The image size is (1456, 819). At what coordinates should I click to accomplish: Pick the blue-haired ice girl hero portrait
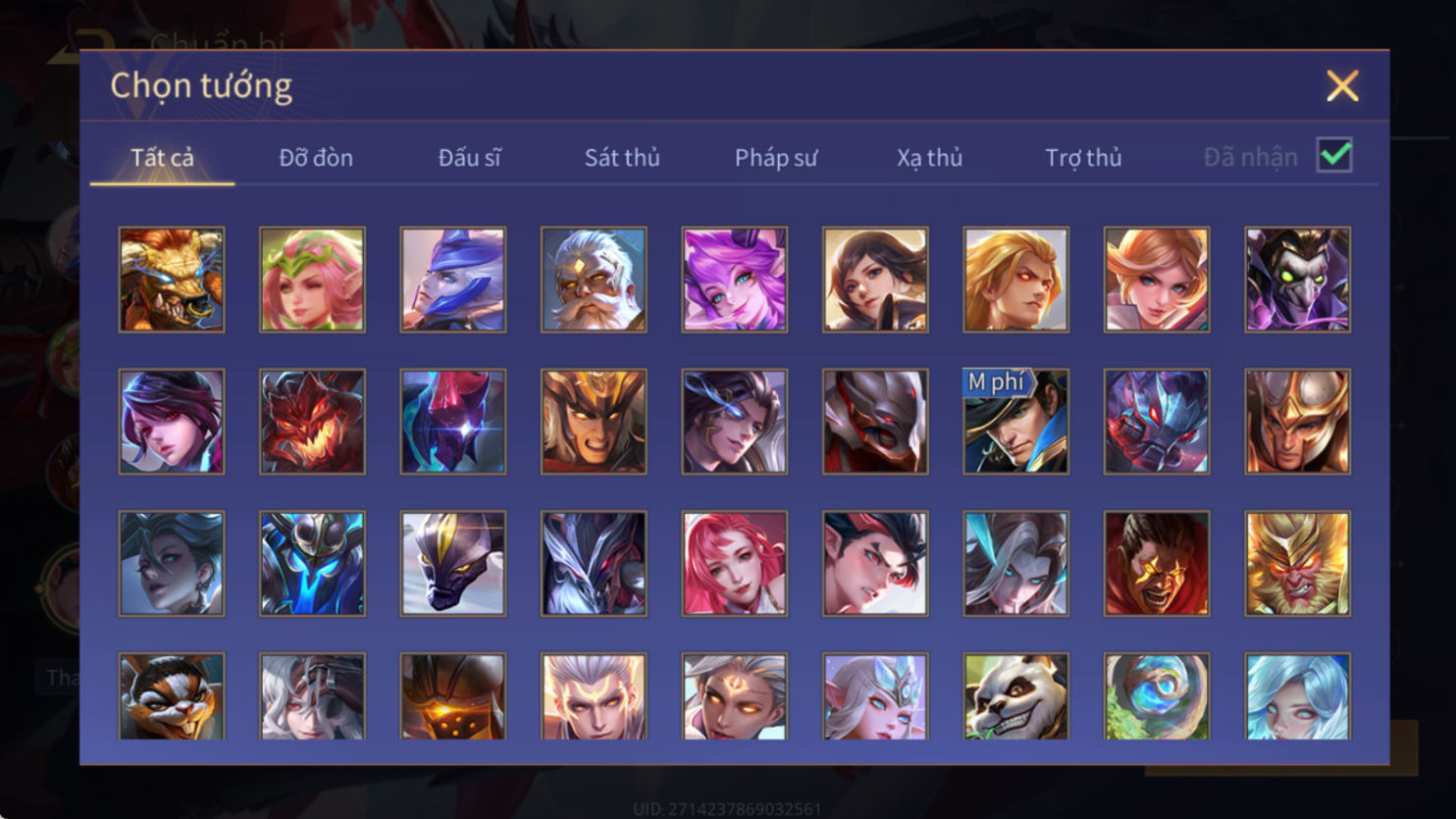point(1298,696)
